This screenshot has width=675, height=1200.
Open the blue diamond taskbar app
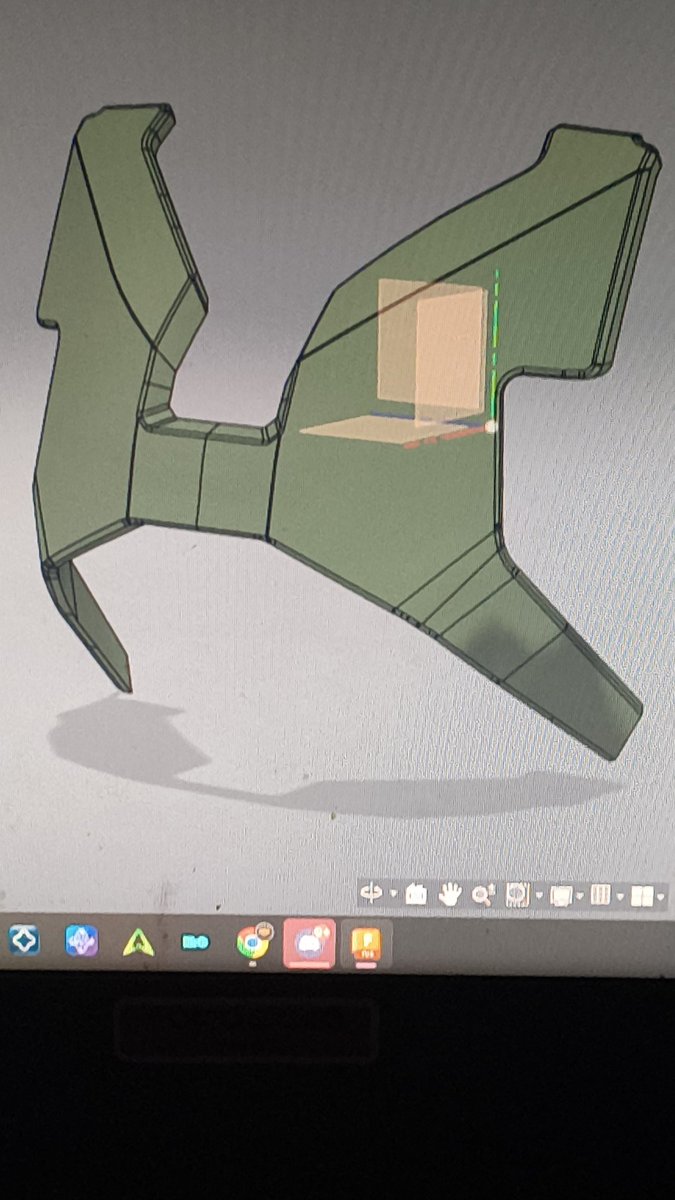coord(24,940)
